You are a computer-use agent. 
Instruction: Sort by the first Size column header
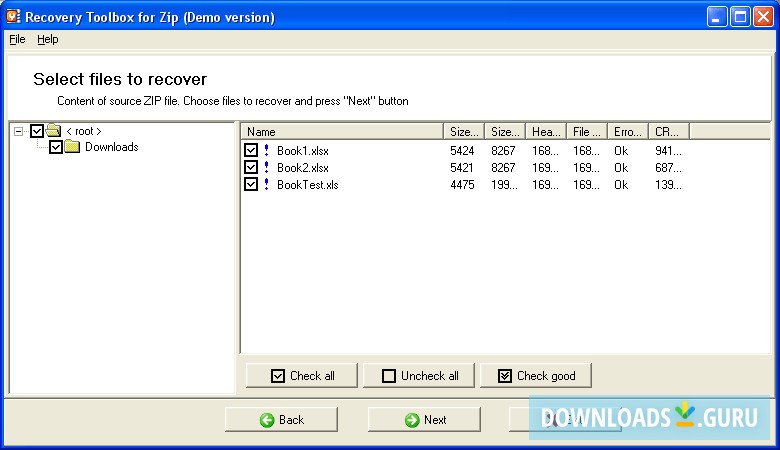click(464, 132)
